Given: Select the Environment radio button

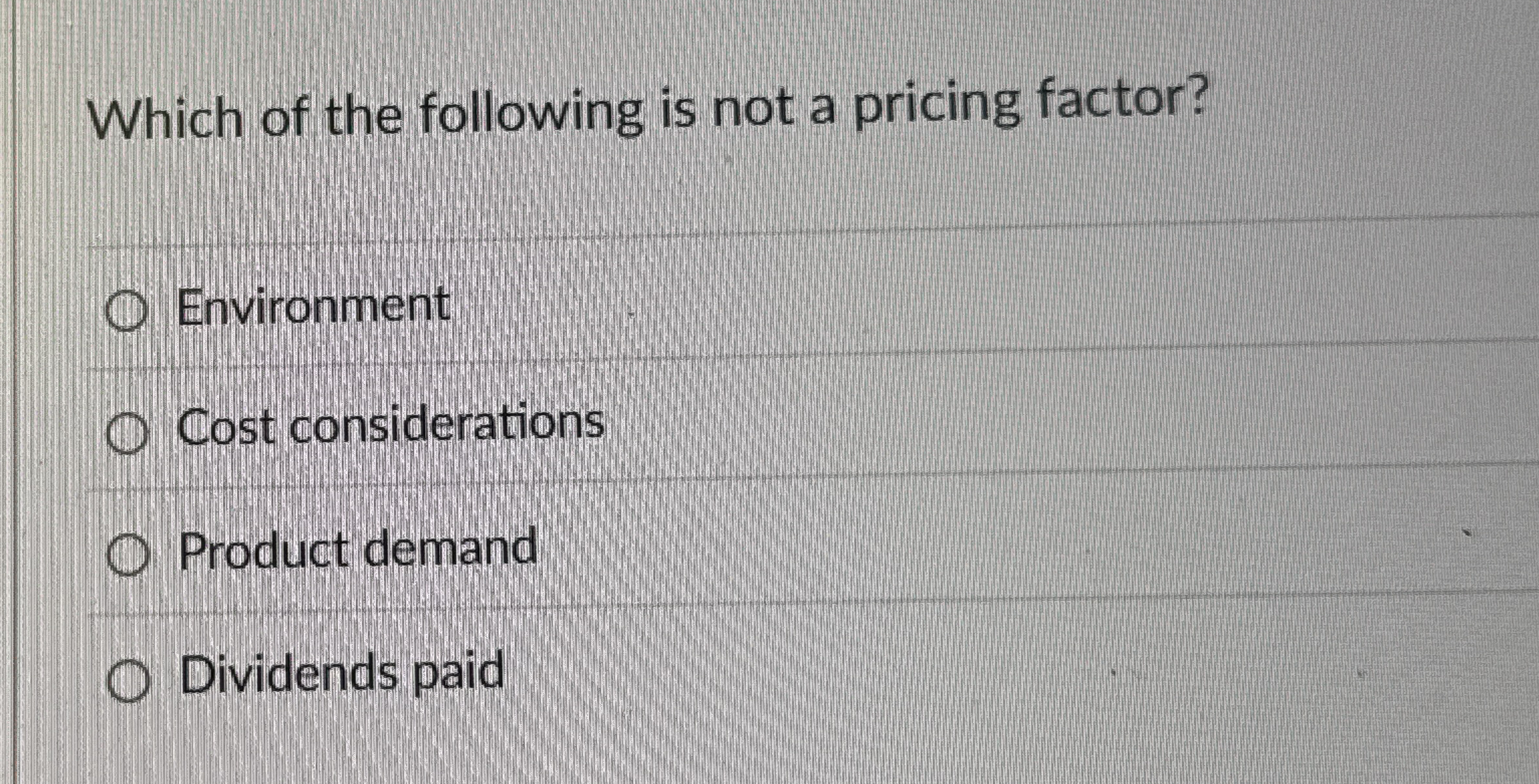Looking at the screenshot, I should [x=126, y=311].
